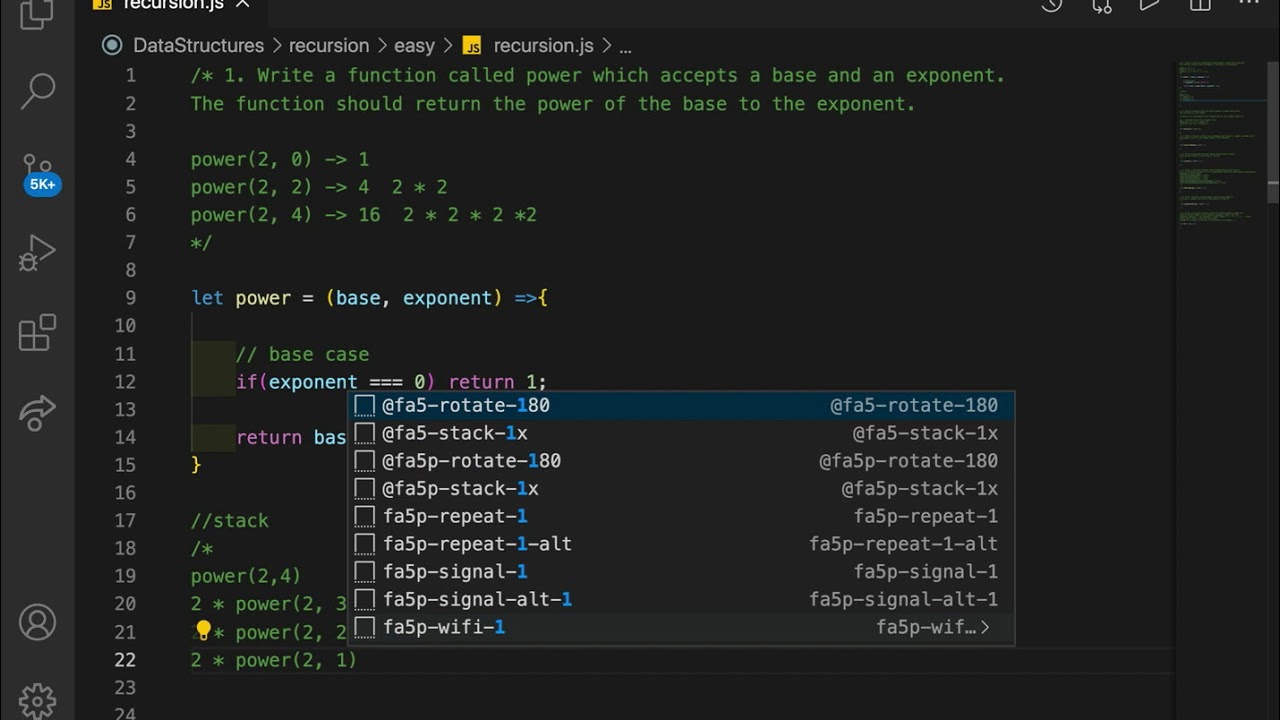Open the Live Share view
This screenshot has height=720, width=1280.
pyautogui.click(x=37, y=412)
